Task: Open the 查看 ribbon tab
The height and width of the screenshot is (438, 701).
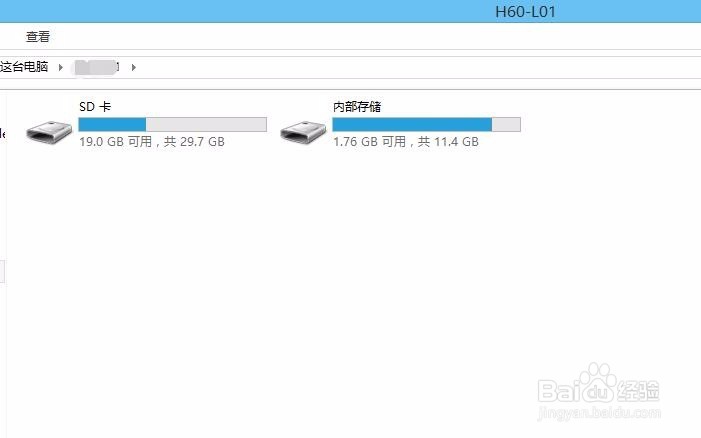Action: (38, 37)
